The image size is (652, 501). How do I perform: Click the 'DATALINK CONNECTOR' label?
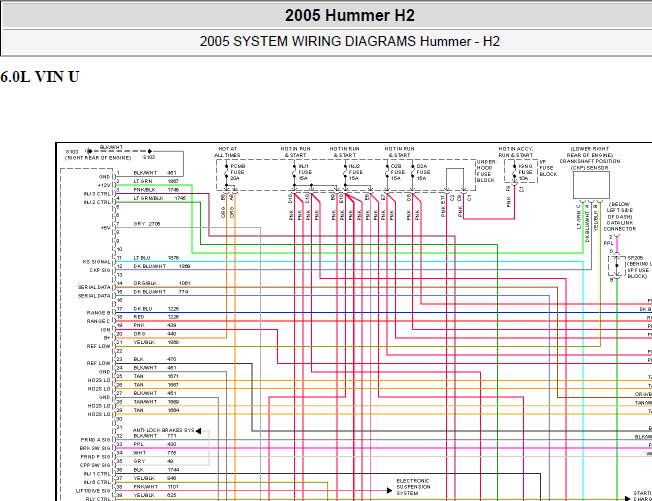click(x=620, y=226)
